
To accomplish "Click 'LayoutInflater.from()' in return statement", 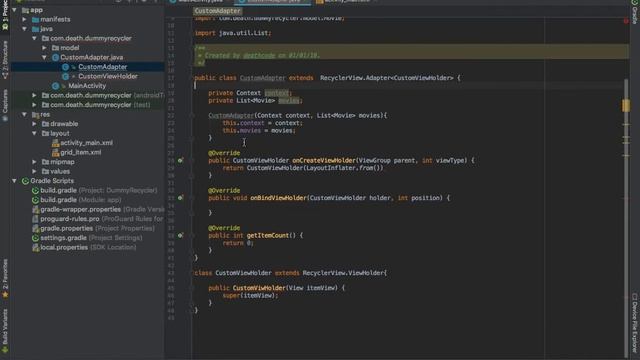I will (x=344, y=168).
